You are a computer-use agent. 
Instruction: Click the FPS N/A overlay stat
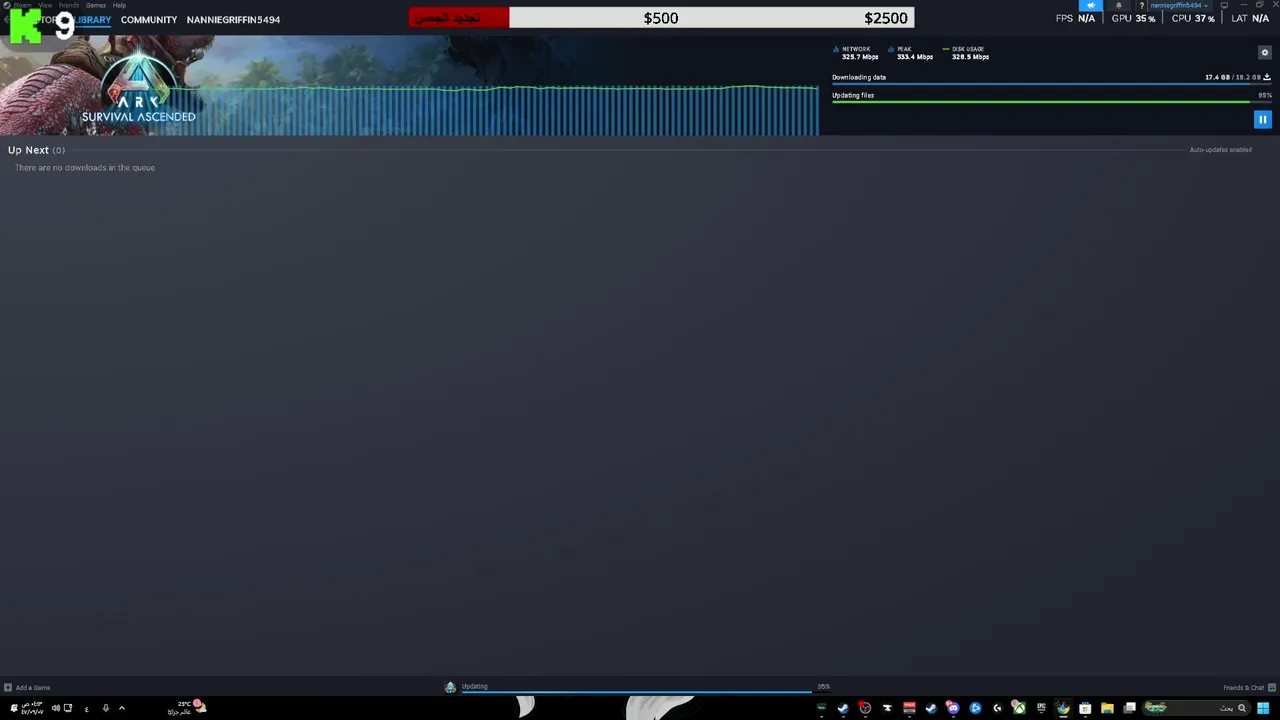coord(1075,18)
